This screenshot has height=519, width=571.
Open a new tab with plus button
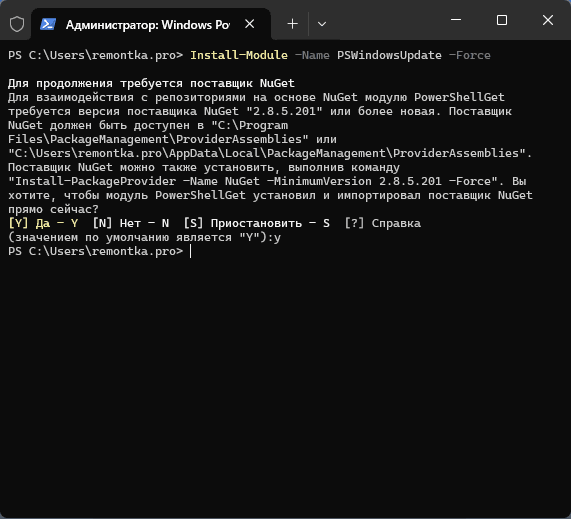(x=292, y=24)
